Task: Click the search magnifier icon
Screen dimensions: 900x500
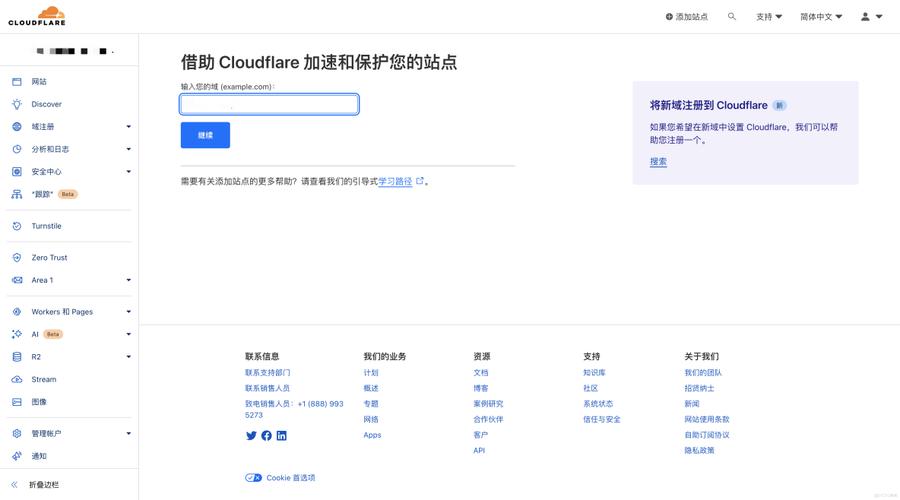Action: click(731, 16)
